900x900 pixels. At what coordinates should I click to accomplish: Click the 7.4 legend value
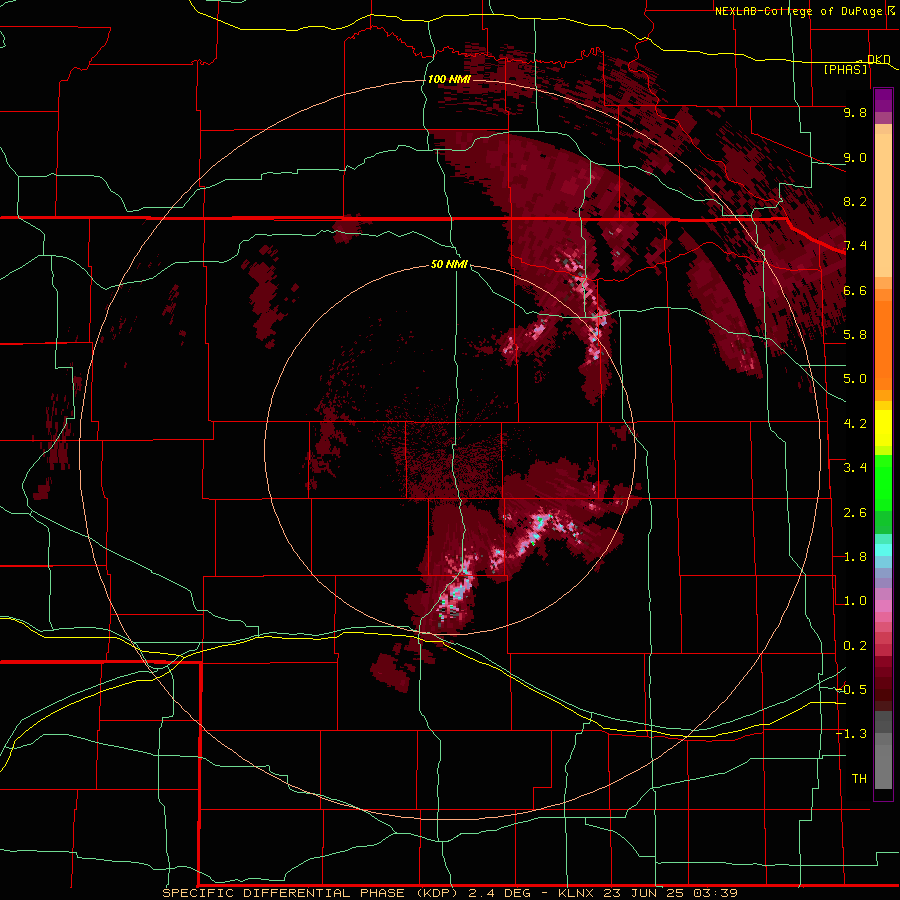(855, 246)
